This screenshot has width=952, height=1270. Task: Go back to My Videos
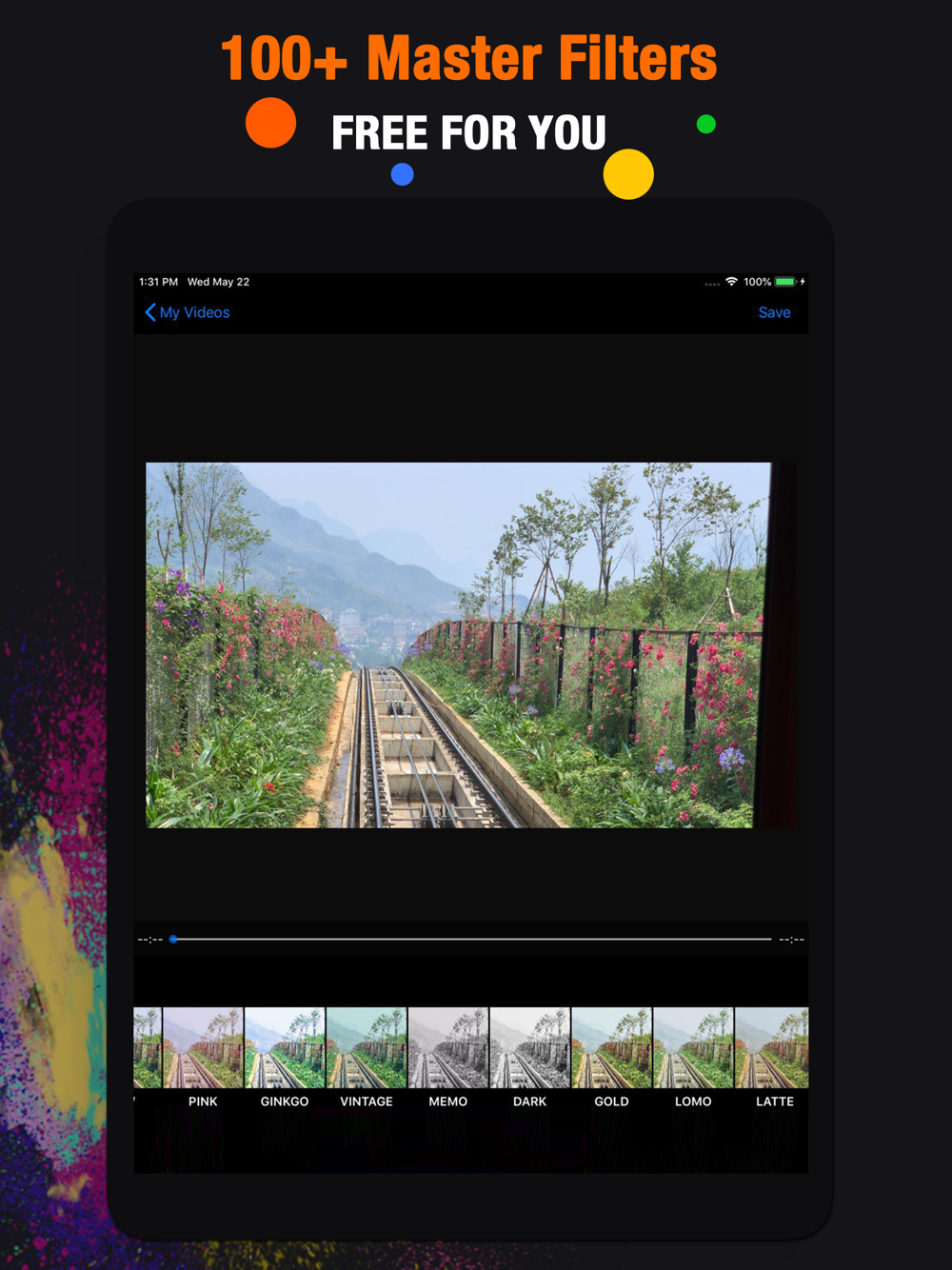click(188, 312)
